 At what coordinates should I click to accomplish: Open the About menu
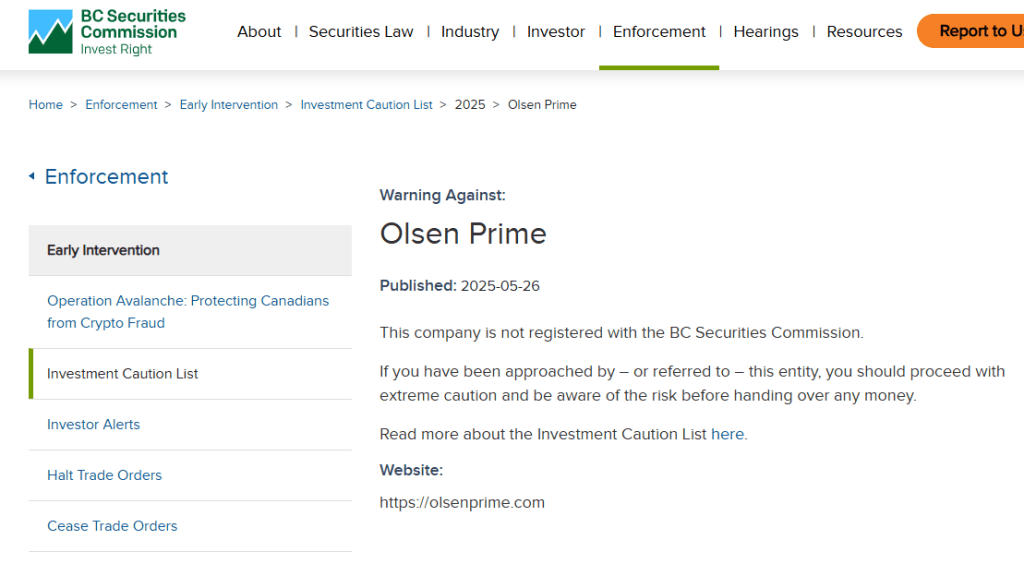tap(259, 31)
